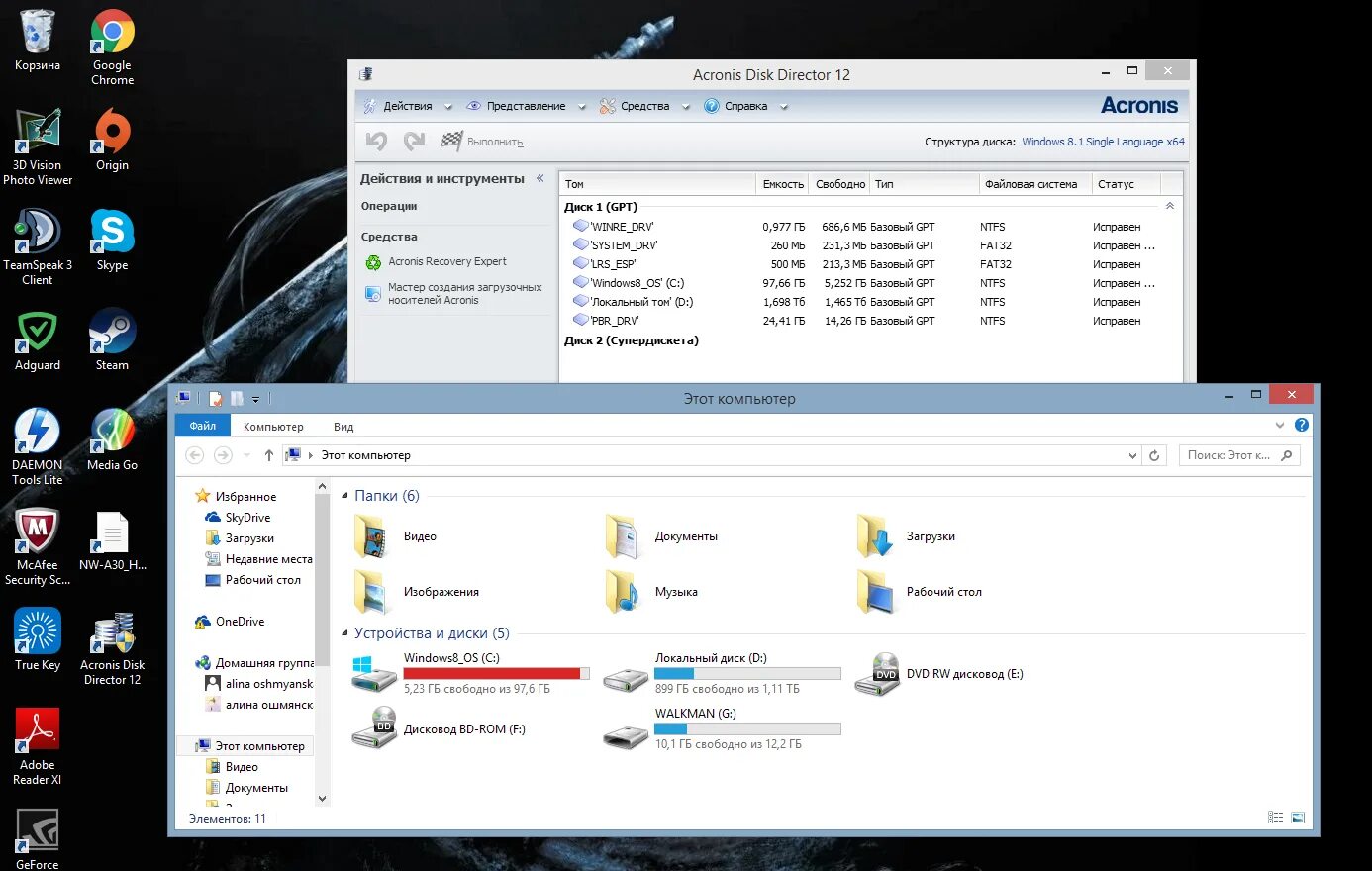Select the Adguard desktop shortcut
The width and height of the screenshot is (1372, 871).
[x=38, y=339]
